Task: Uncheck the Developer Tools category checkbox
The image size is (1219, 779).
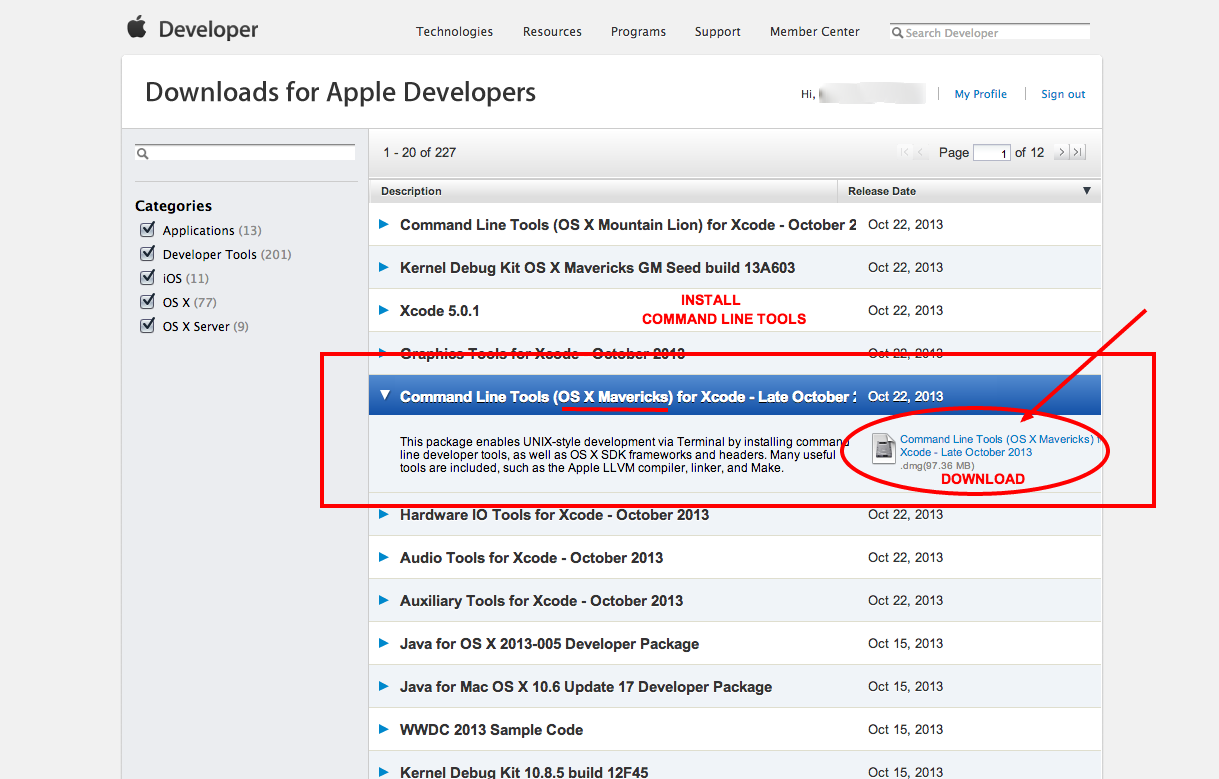Action: coord(148,254)
